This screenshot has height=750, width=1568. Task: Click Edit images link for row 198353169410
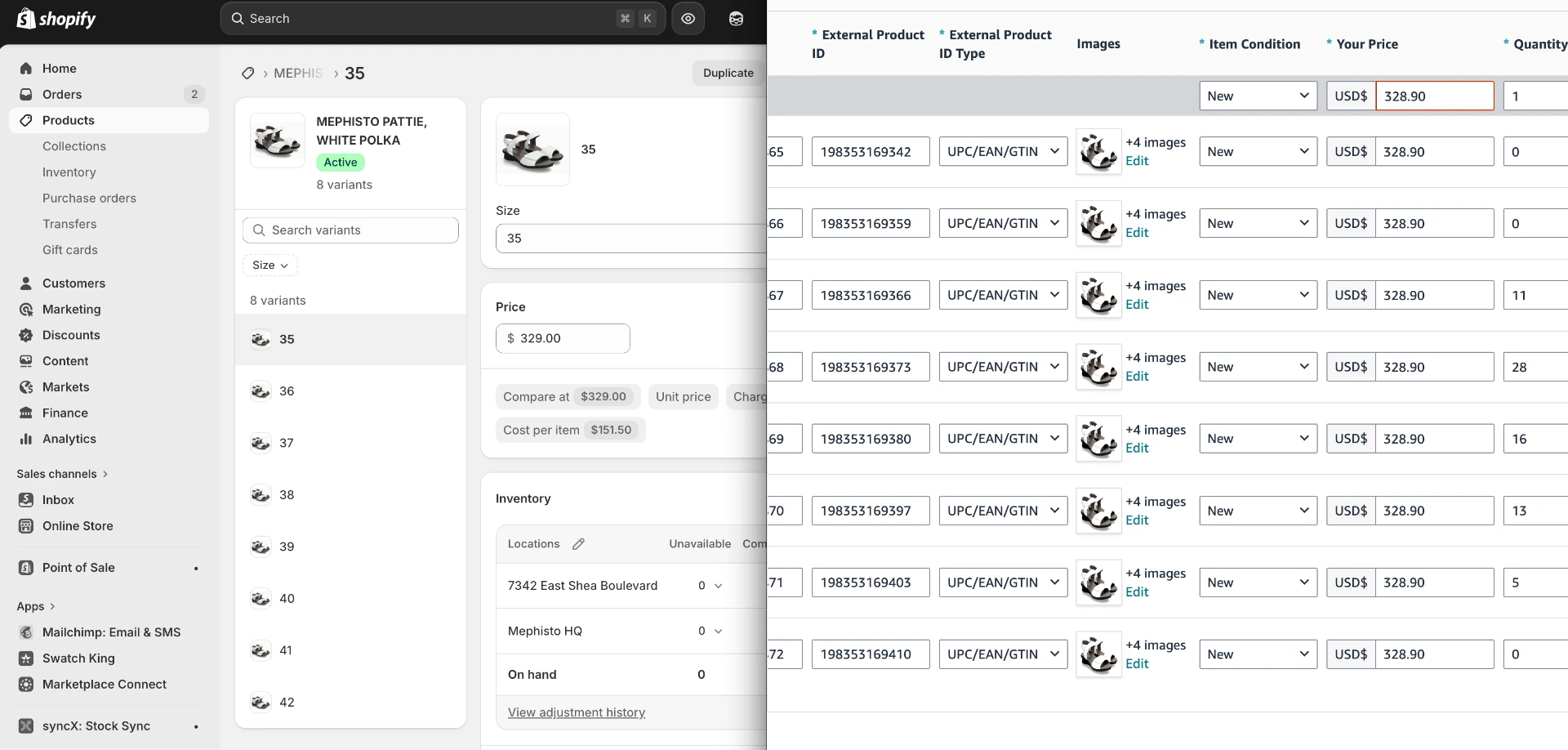tap(1137, 664)
